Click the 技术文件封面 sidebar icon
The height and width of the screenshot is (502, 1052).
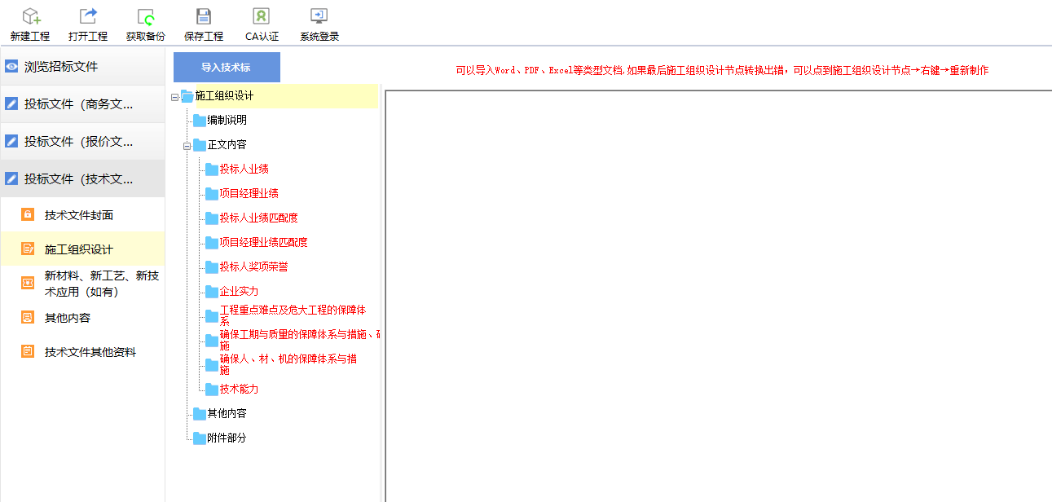point(28,215)
